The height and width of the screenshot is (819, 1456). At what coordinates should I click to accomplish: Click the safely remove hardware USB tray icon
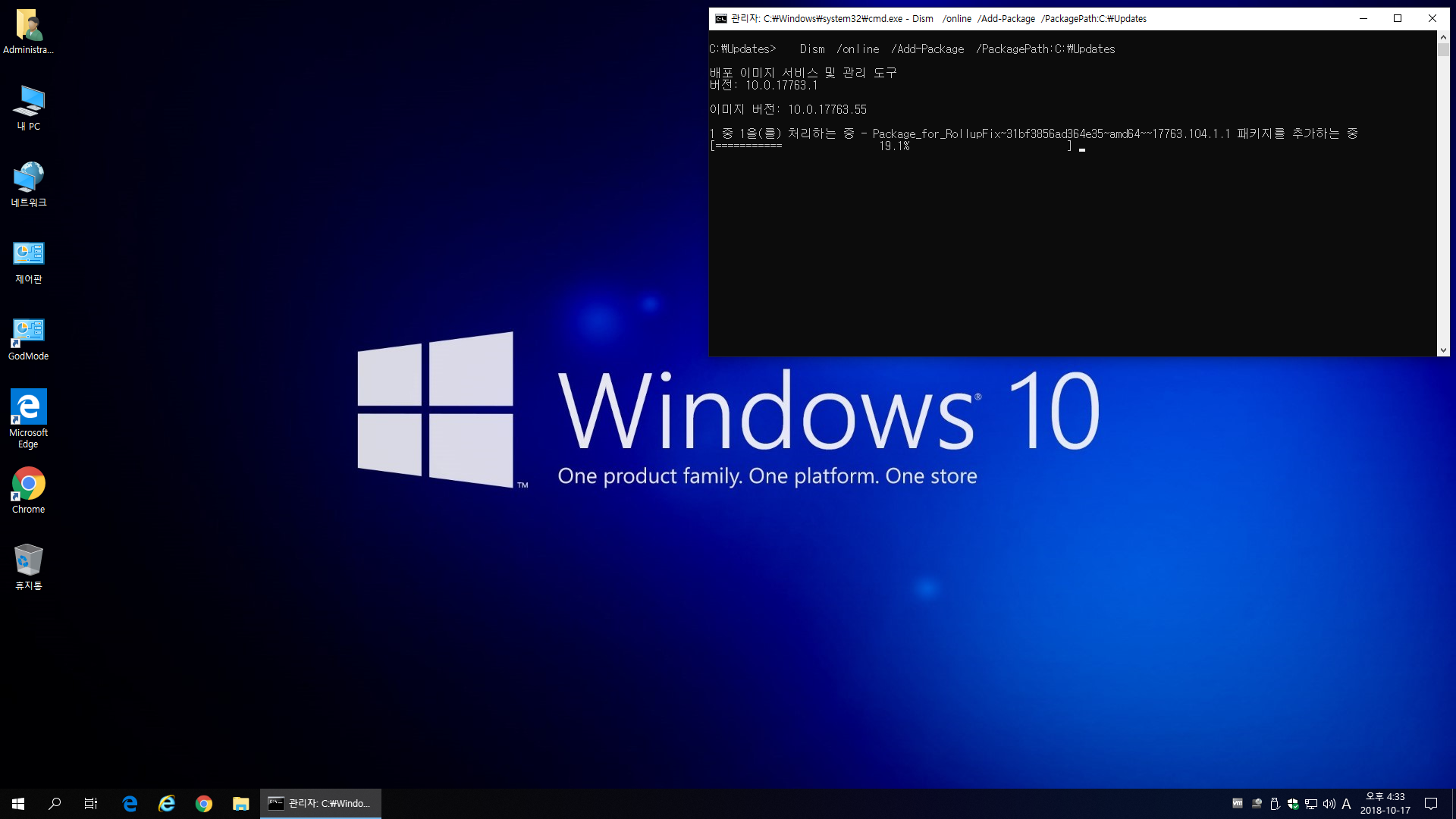(x=1275, y=804)
